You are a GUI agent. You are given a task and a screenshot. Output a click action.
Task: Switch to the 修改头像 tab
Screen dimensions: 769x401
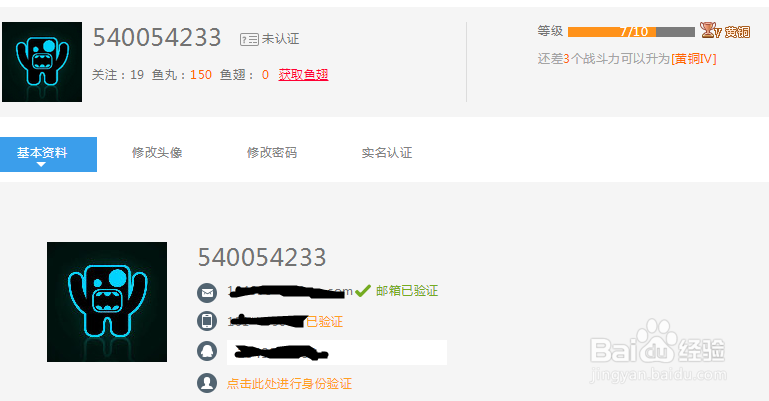coord(157,153)
